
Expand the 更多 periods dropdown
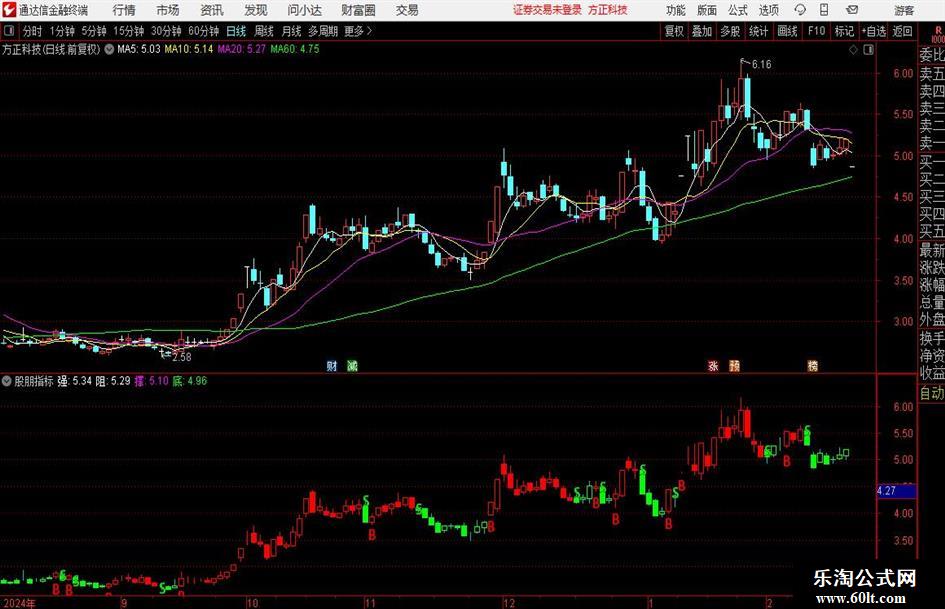pos(358,31)
